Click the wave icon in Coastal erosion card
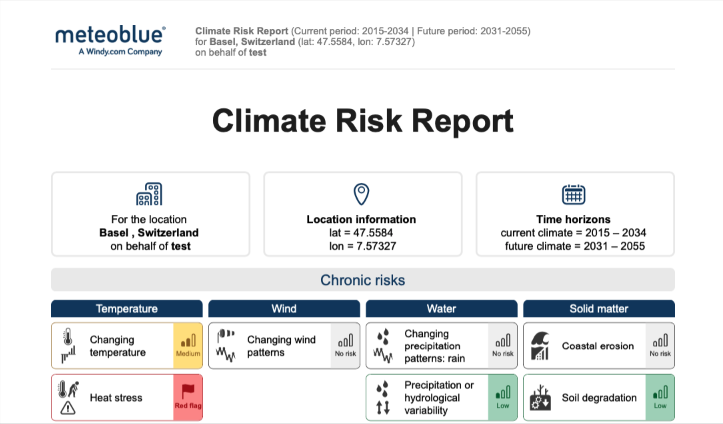Image resolution: width=723 pixels, height=424 pixels. point(540,346)
